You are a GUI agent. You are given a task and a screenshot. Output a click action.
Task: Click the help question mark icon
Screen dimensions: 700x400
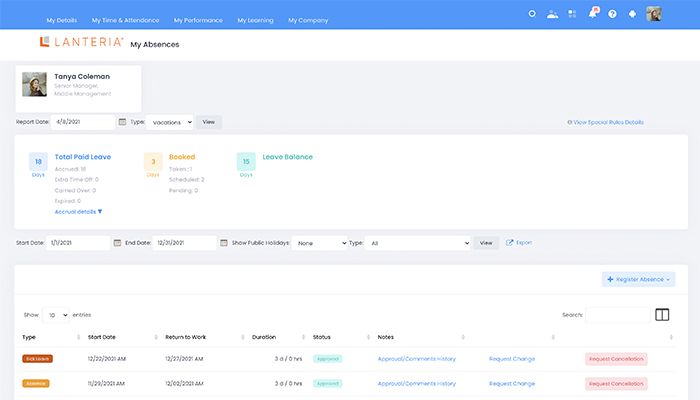pos(612,14)
